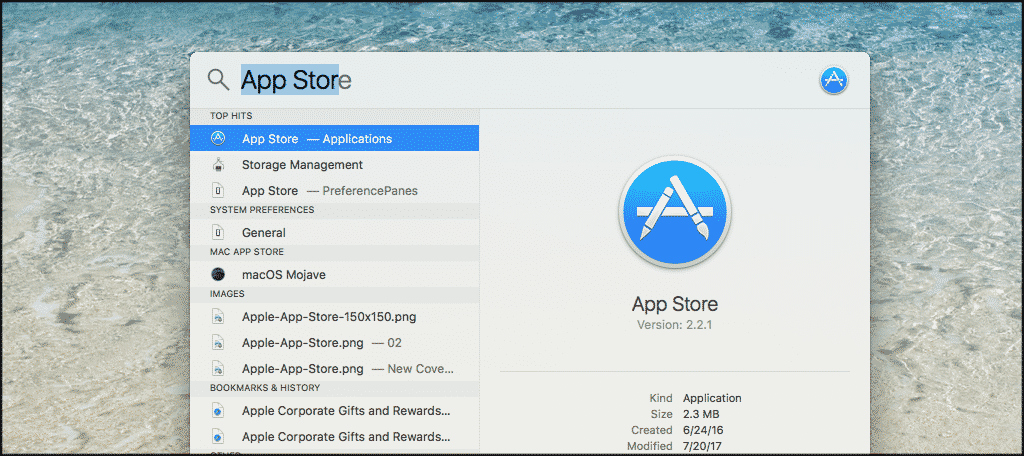Click the large App Store preview icon
Image resolution: width=1024 pixels, height=456 pixels.
[x=675, y=212]
